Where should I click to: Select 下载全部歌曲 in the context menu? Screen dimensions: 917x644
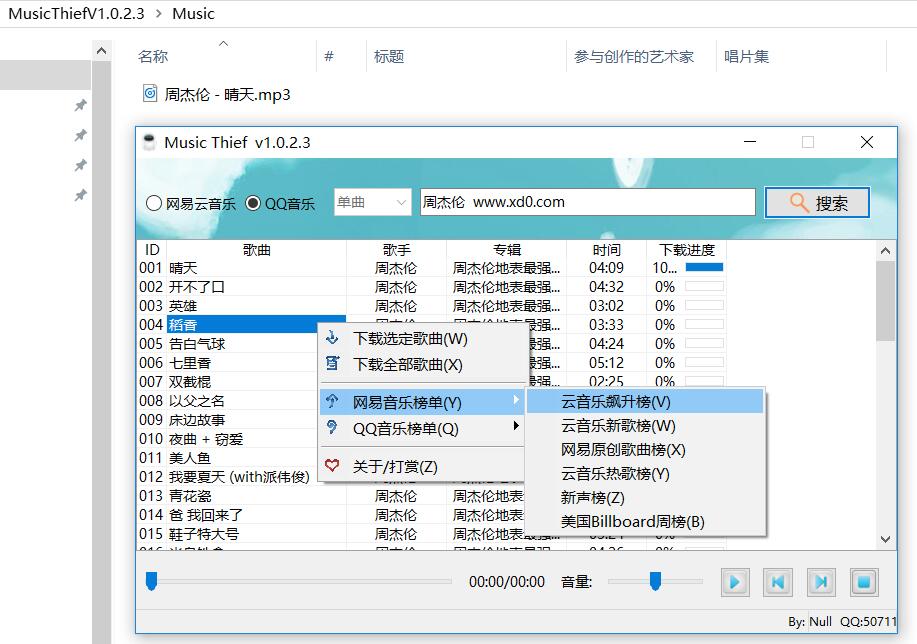tap(408, 365)
